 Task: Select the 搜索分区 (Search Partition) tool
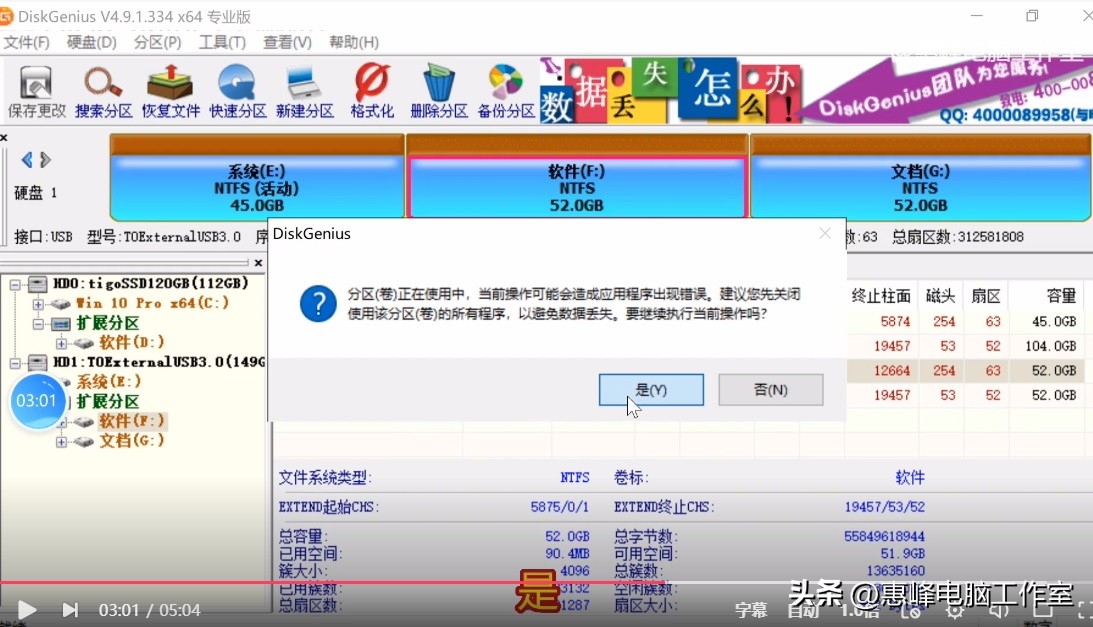tap(103, 90)
